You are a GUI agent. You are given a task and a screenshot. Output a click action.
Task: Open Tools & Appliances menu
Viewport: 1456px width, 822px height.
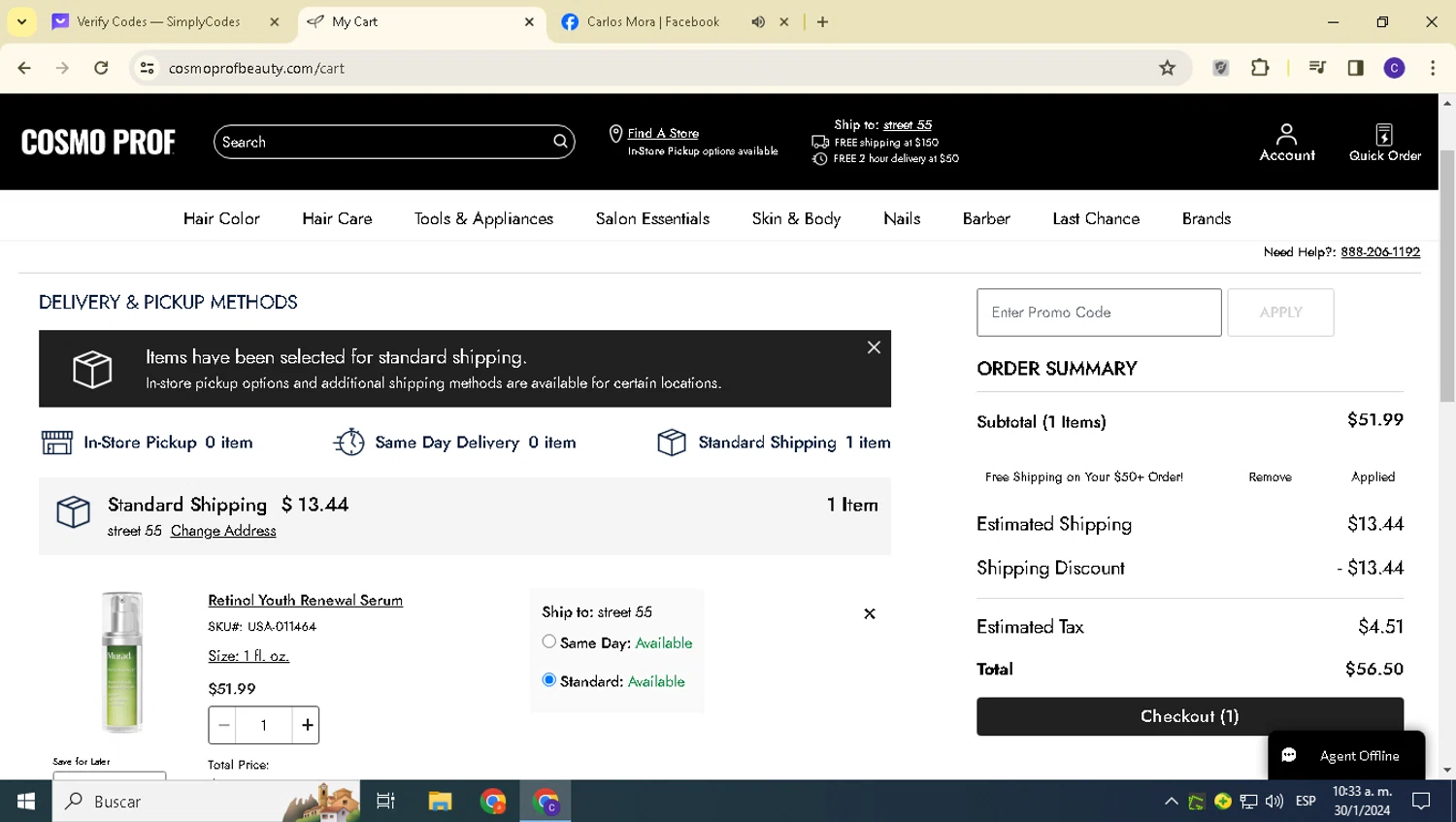[x=483, y=218]
